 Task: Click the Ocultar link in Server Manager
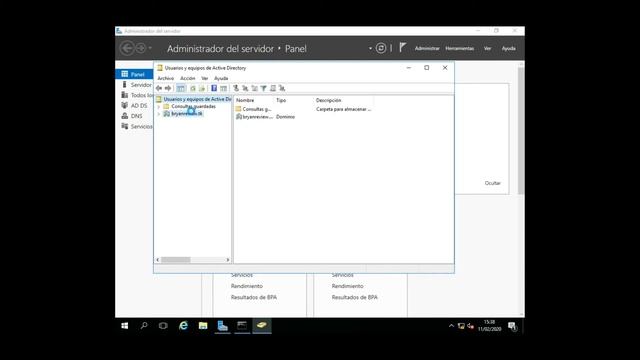(x=493, y=183)
